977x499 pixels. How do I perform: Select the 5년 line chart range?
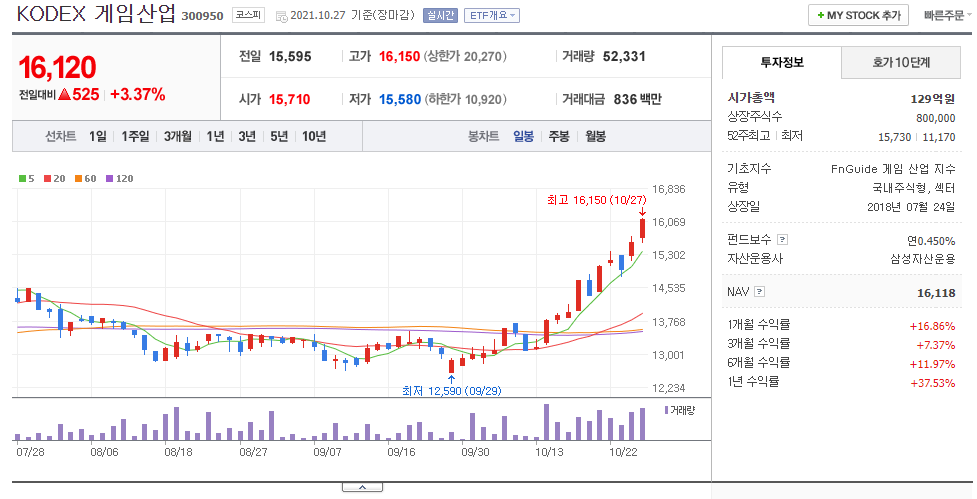click(x=279, y=136)
